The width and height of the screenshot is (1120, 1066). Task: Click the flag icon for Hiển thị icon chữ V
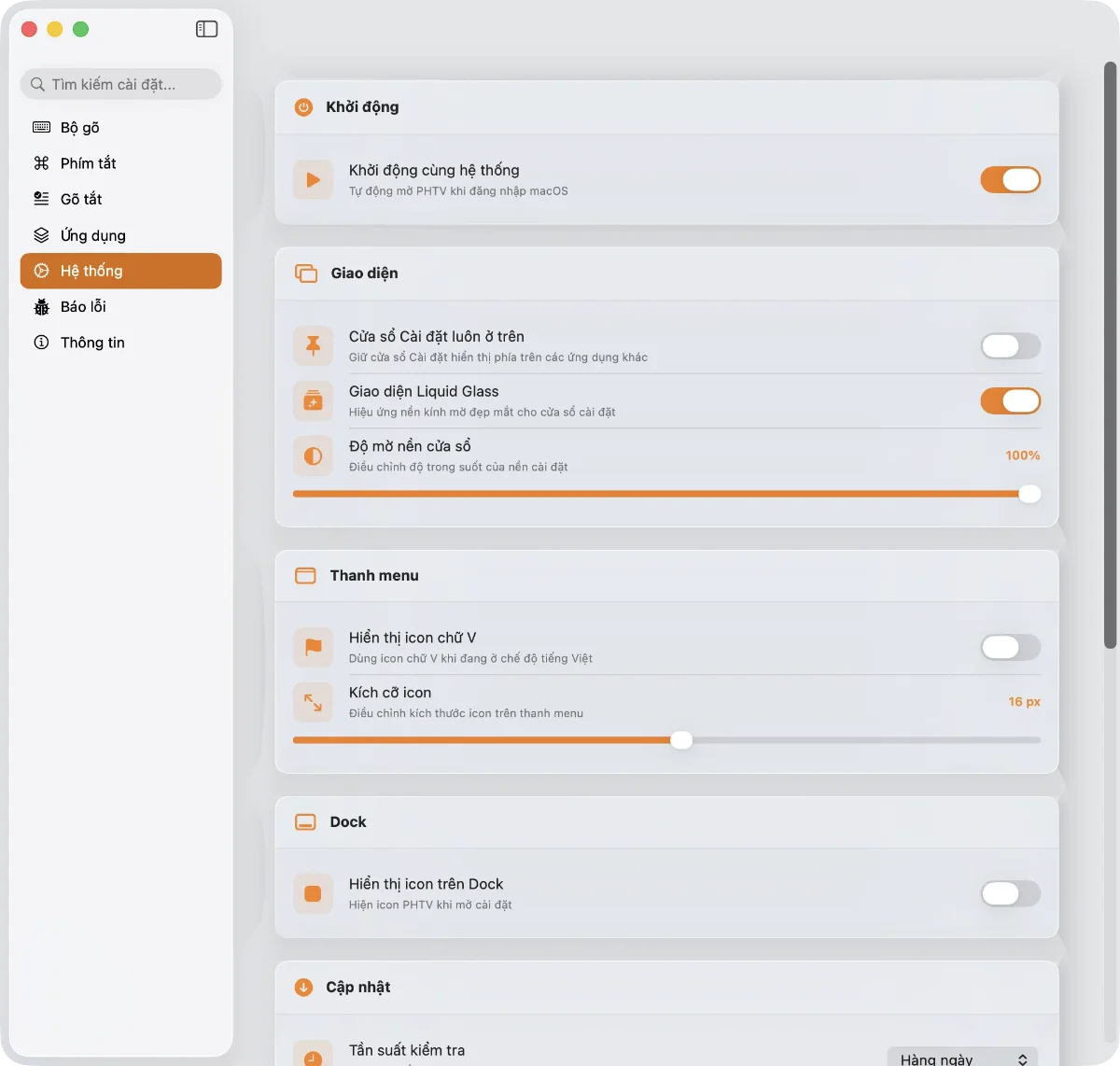313,647
